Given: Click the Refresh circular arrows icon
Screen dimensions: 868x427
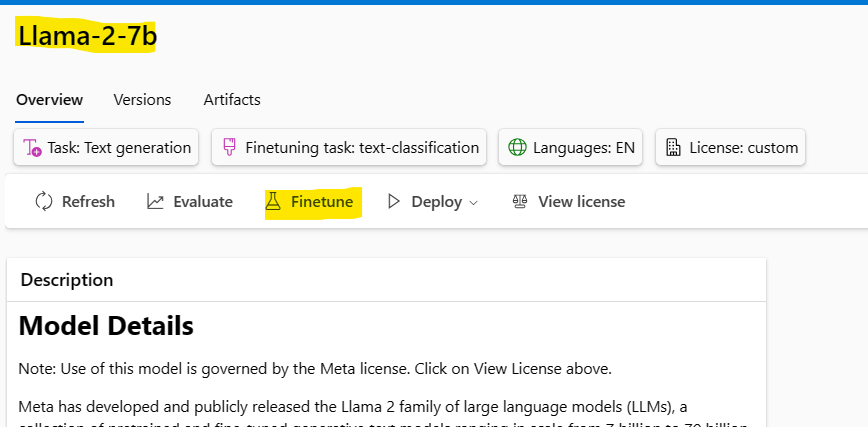Looking at the screenshot, I should coord(44,202).
